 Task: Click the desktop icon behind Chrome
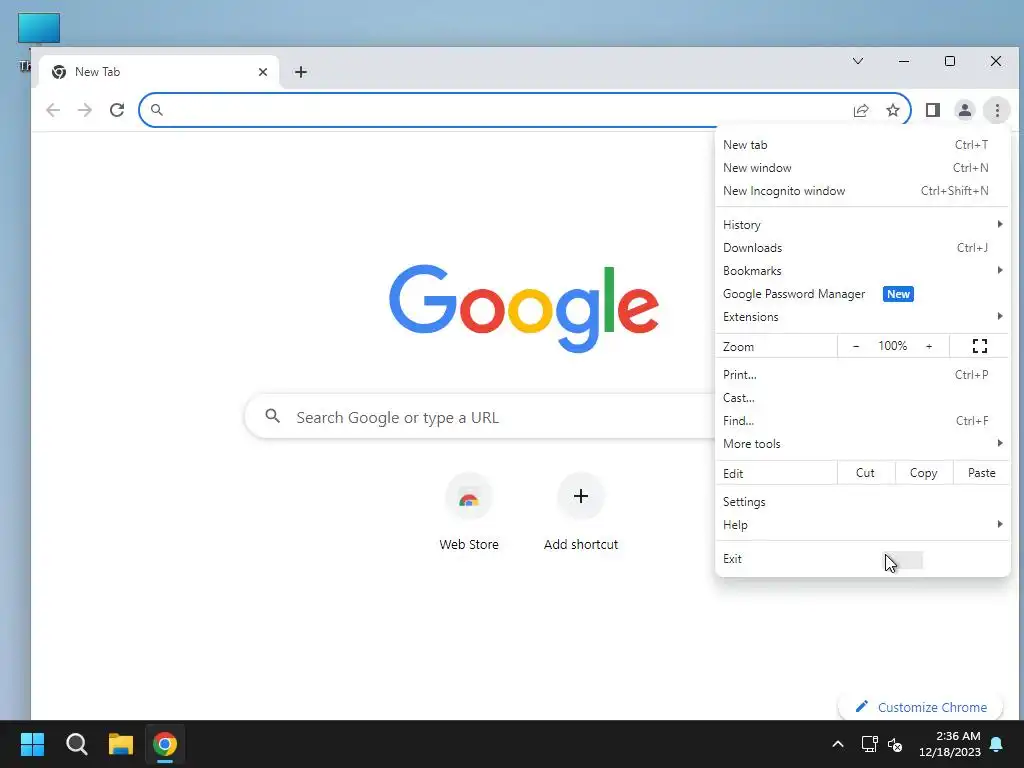tap(39, 29)
